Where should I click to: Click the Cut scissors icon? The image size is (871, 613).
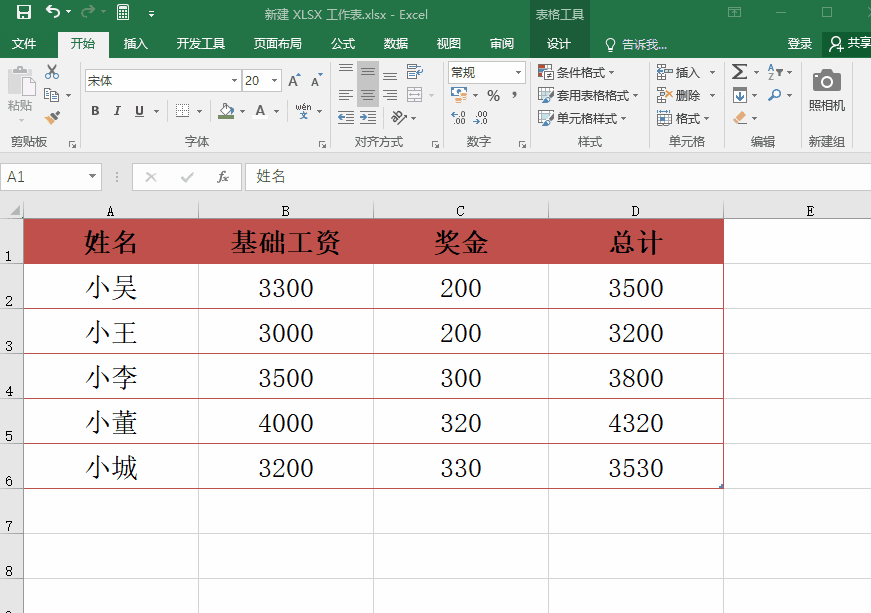52,72
